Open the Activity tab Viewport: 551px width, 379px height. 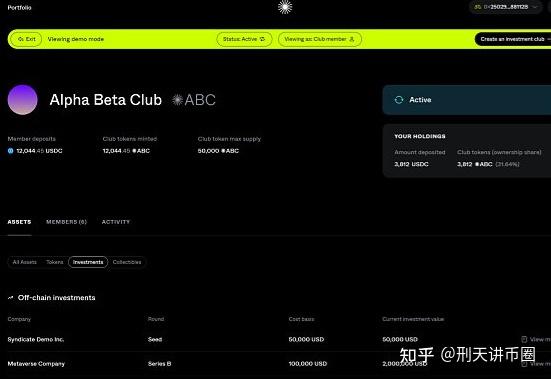coord(116,222)
